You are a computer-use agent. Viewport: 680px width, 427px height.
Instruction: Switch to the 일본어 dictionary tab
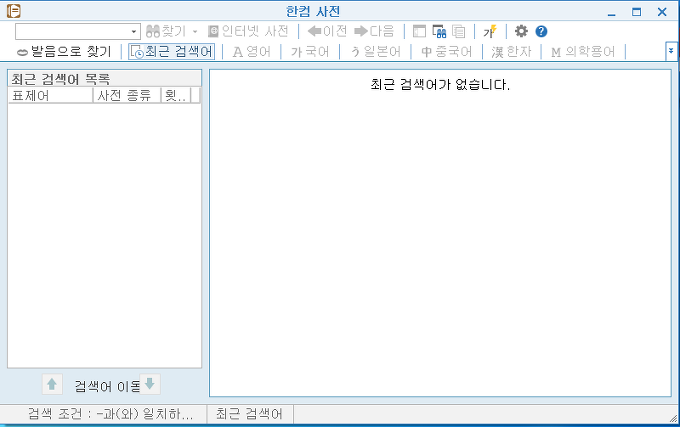pos(376,52)
